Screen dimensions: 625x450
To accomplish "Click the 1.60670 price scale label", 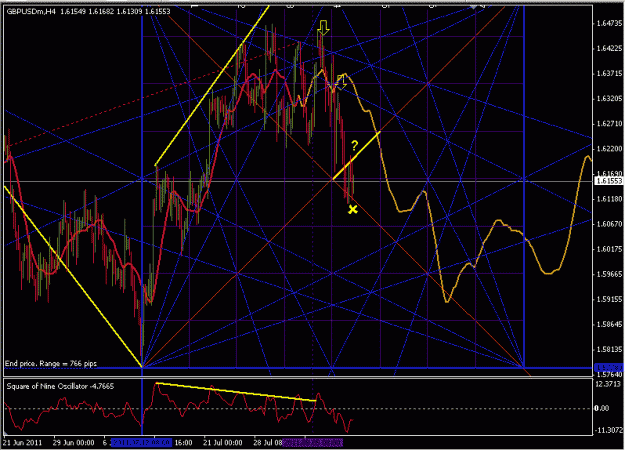I will (x=609, y=224).
